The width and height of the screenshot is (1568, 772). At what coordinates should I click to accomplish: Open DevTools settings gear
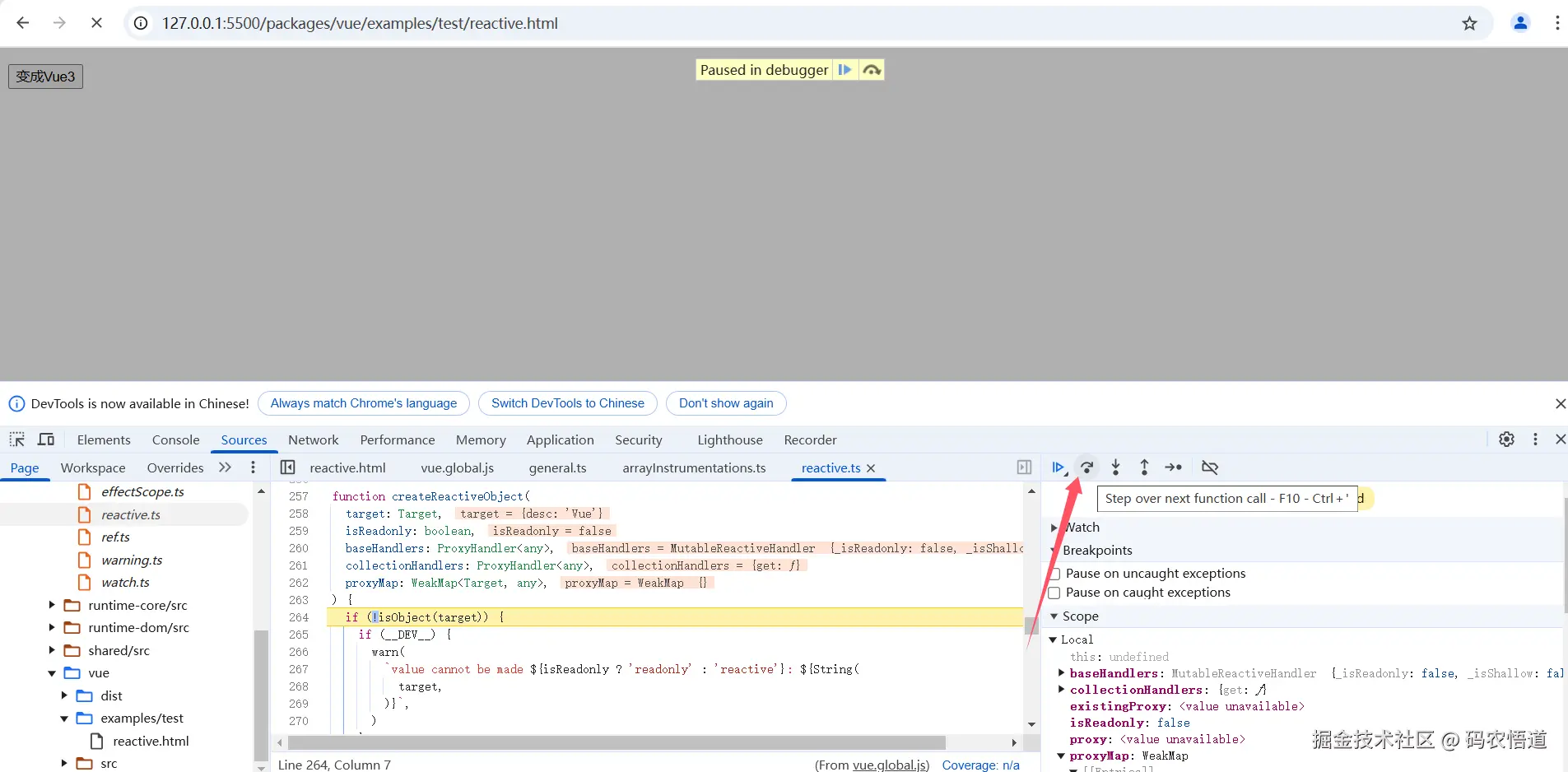pos(1506,439)
